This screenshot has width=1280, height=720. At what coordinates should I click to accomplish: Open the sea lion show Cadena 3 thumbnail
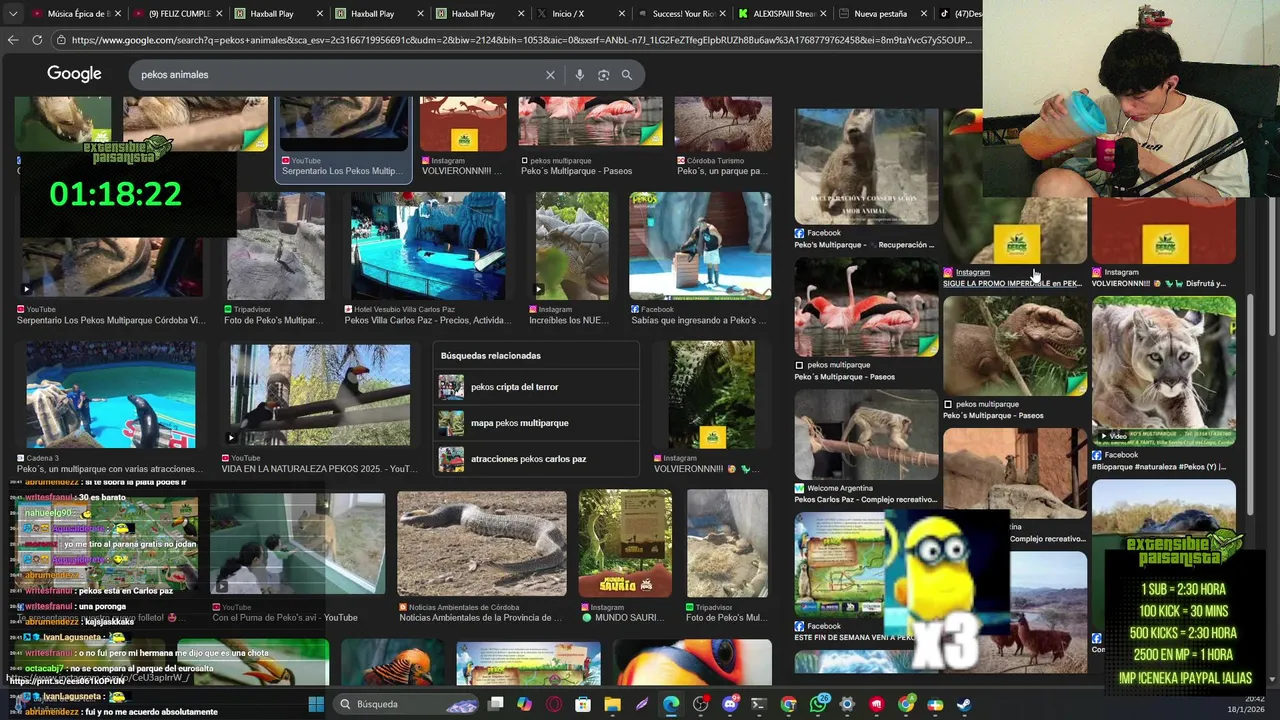(111, 395)
